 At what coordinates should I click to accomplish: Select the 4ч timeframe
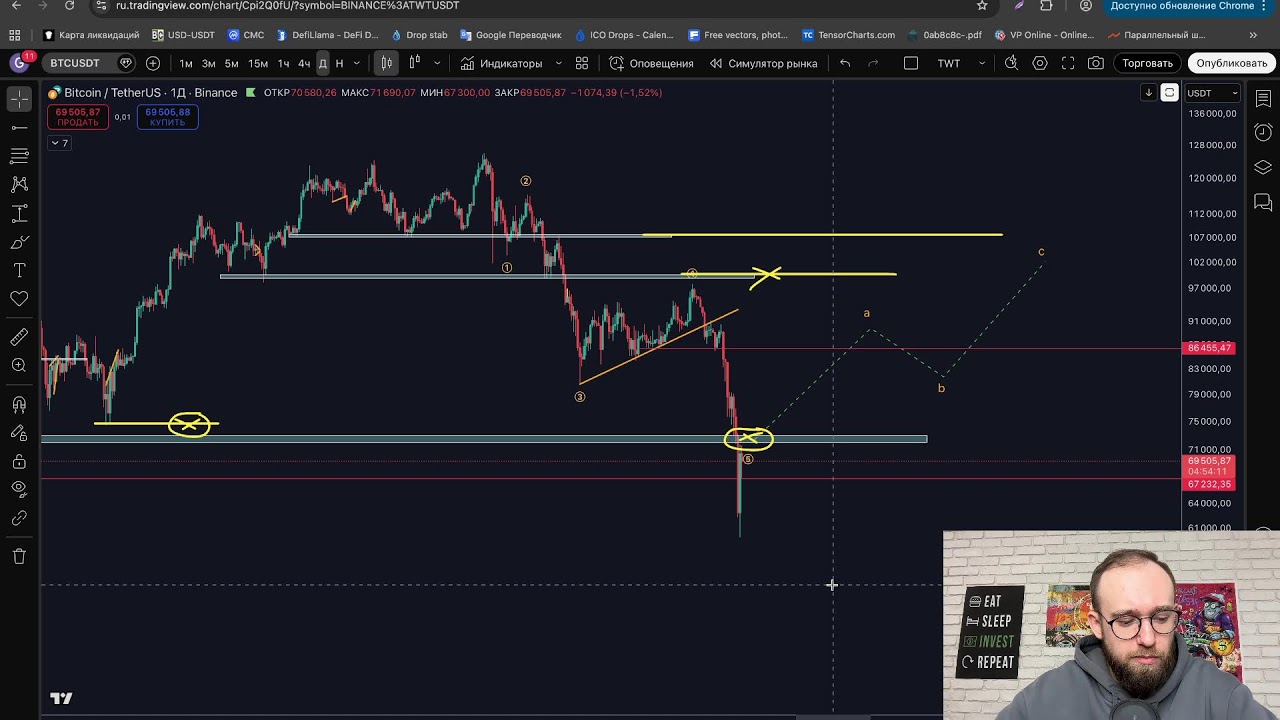[304, 63]
